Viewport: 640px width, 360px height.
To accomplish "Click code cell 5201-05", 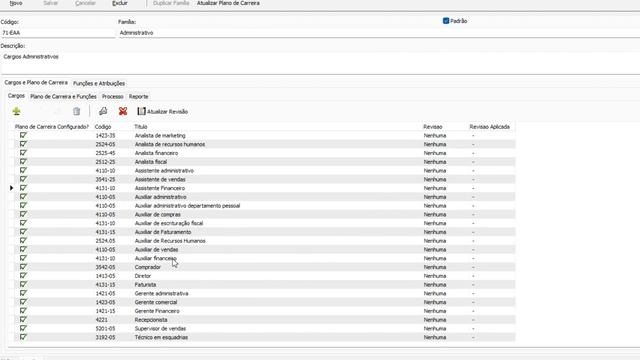I will (x=105, y=329).
